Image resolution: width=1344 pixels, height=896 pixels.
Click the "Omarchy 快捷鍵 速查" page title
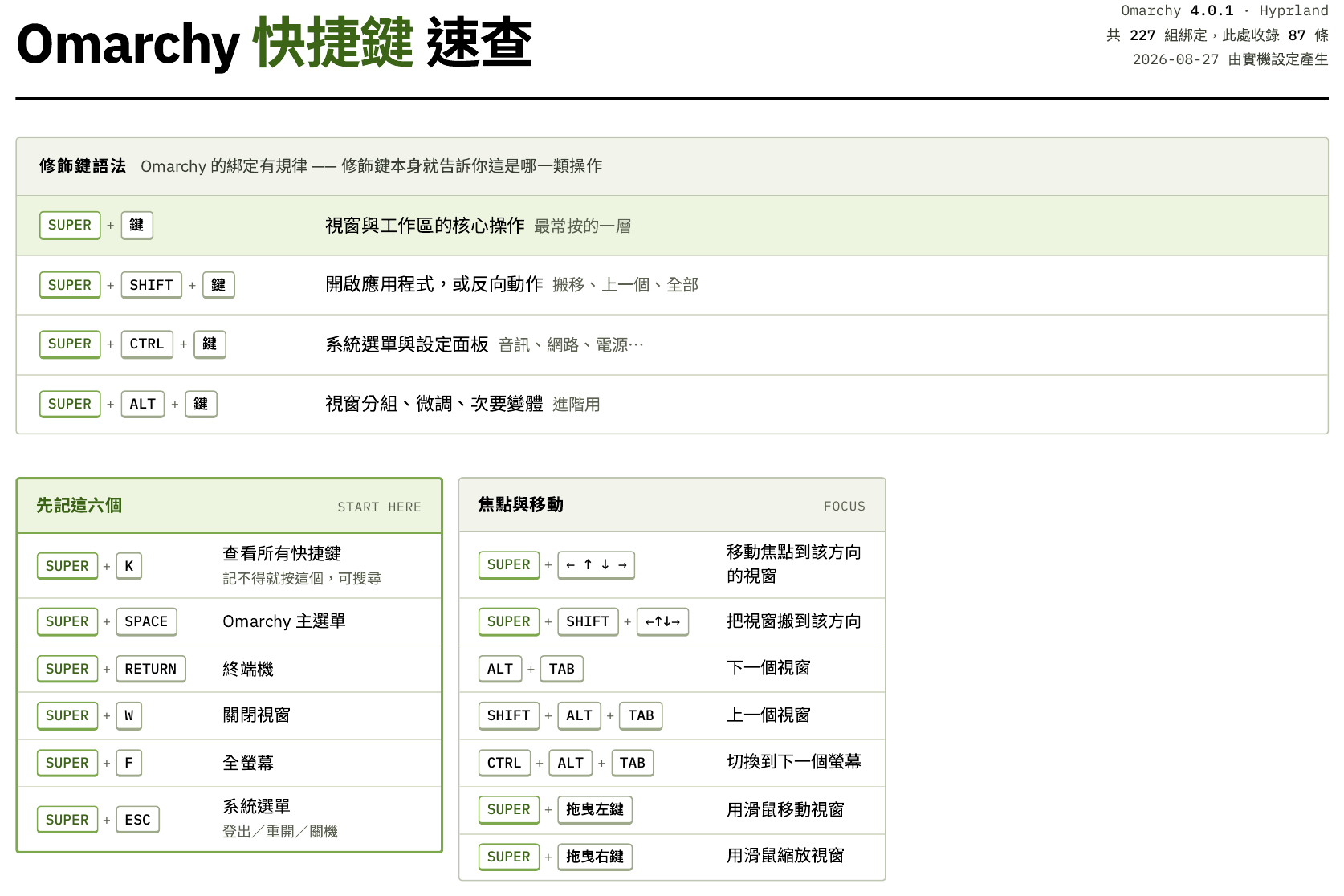point(274,43)
